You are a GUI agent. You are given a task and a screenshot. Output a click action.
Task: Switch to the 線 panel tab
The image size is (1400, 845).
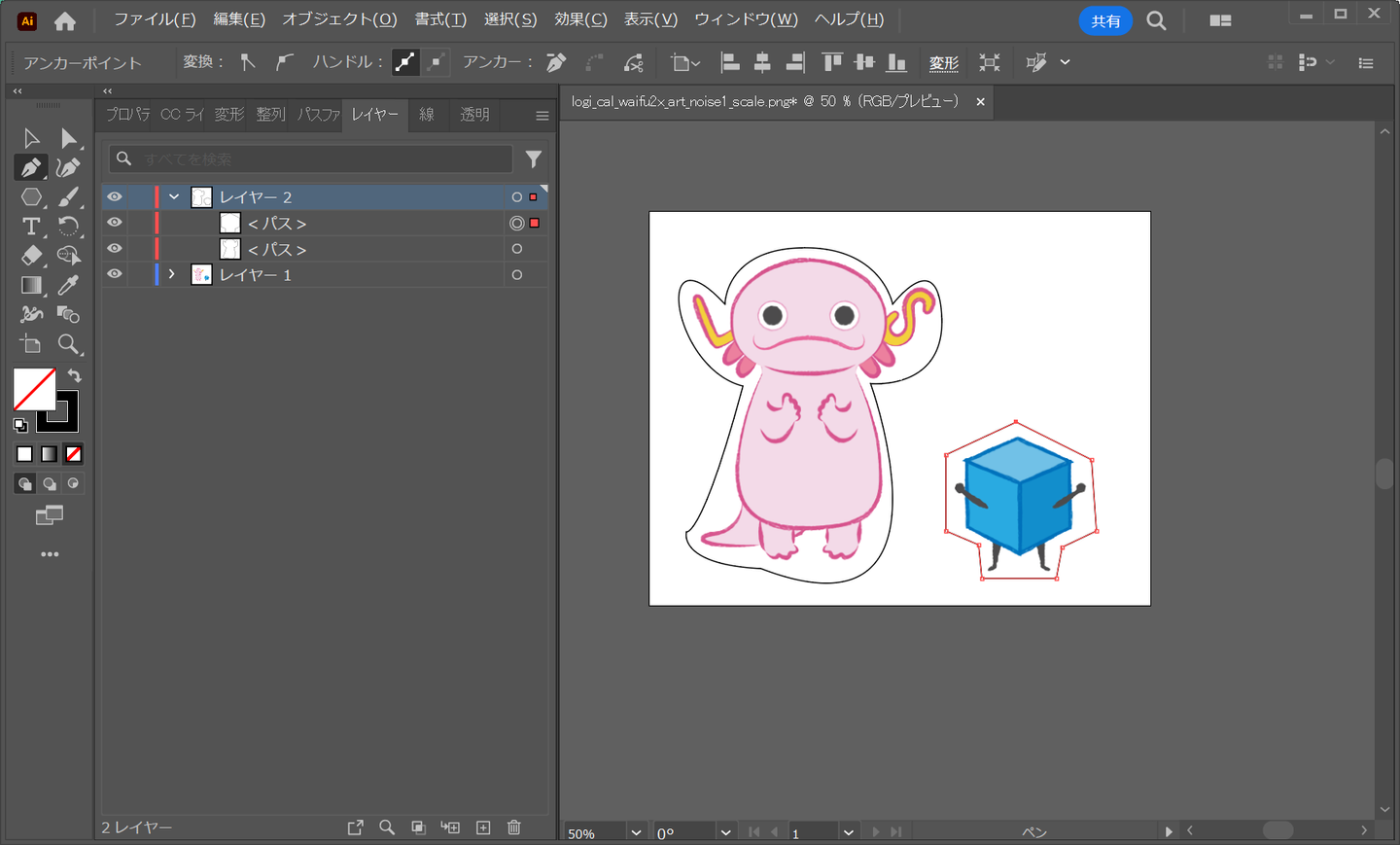pyautogui.click(x=427, y=115)
